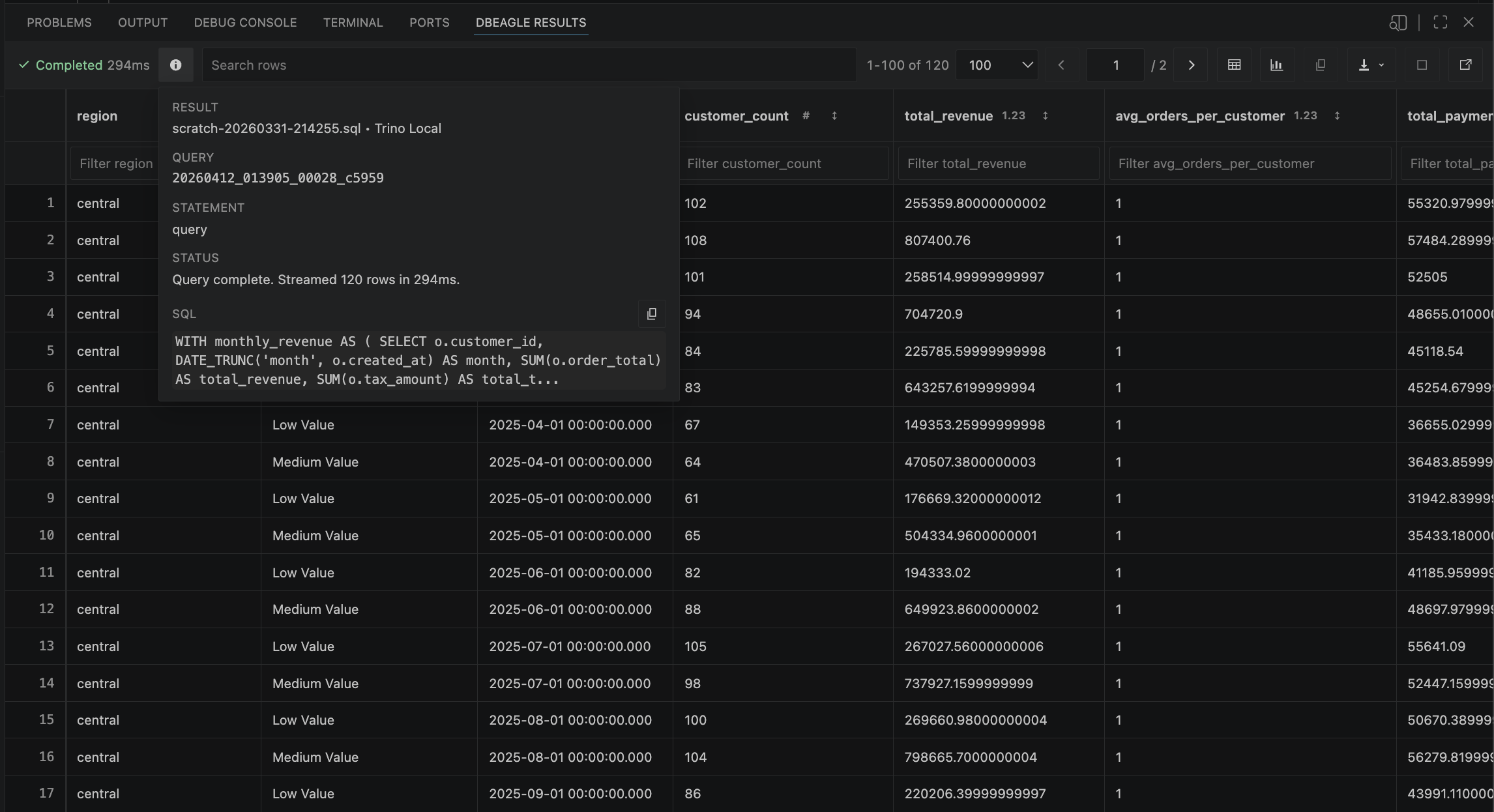Open the DEBUG CONSOLE tab
This screenshot has width=1494, height=812.
(245, 23)
